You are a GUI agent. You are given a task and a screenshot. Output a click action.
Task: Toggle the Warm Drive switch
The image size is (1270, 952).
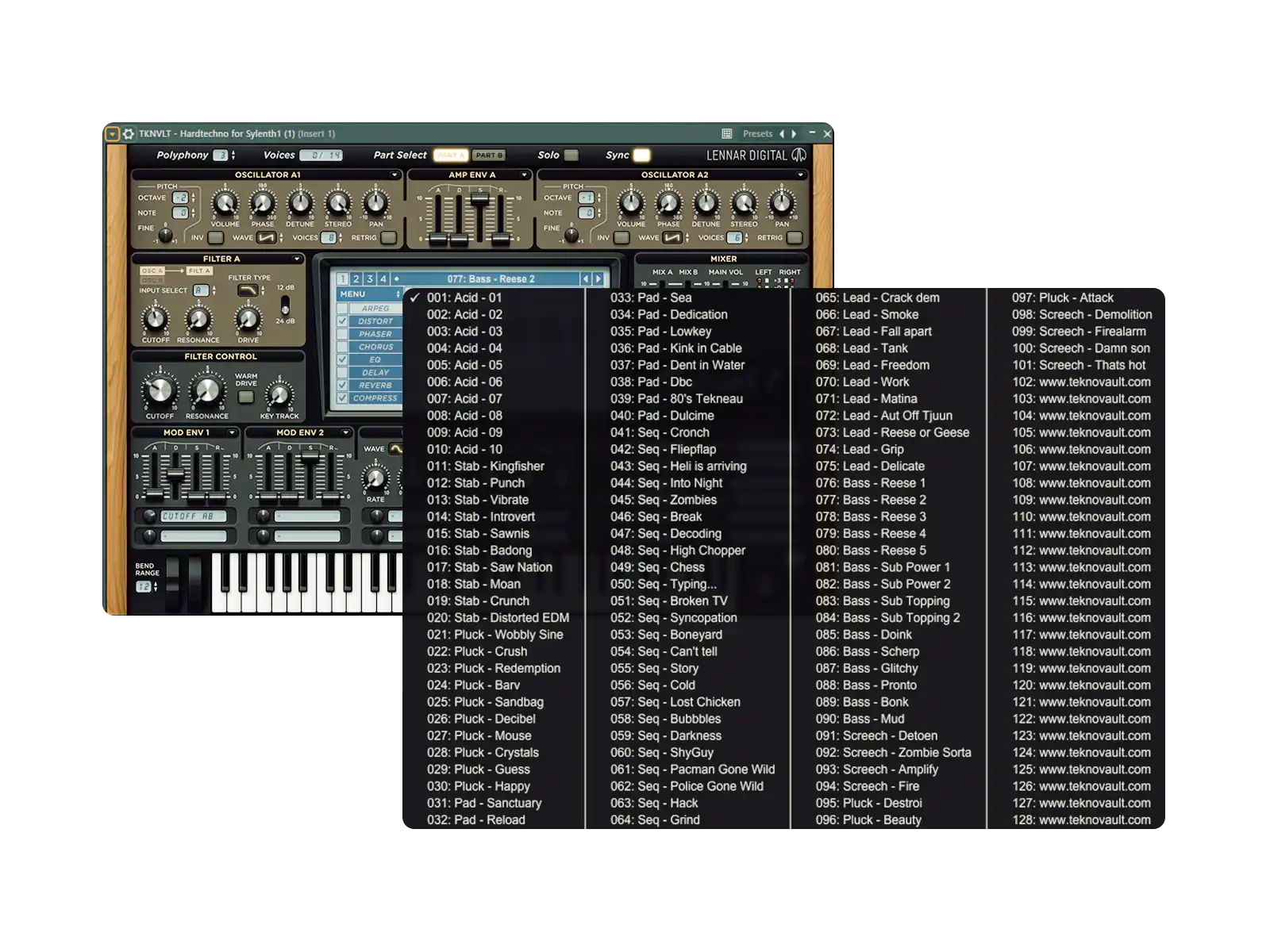(246, 397)
